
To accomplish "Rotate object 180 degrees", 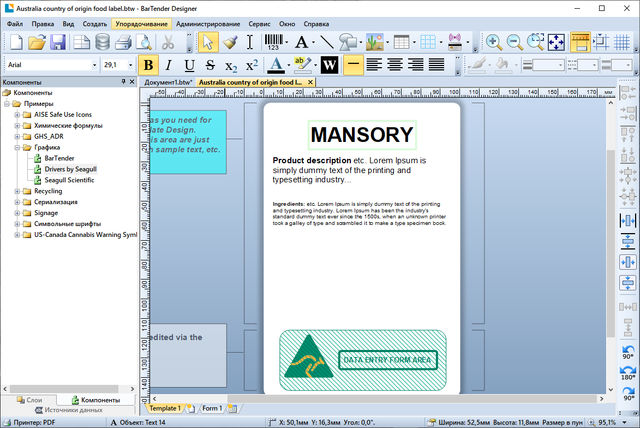I will click(x=628, y=372).
